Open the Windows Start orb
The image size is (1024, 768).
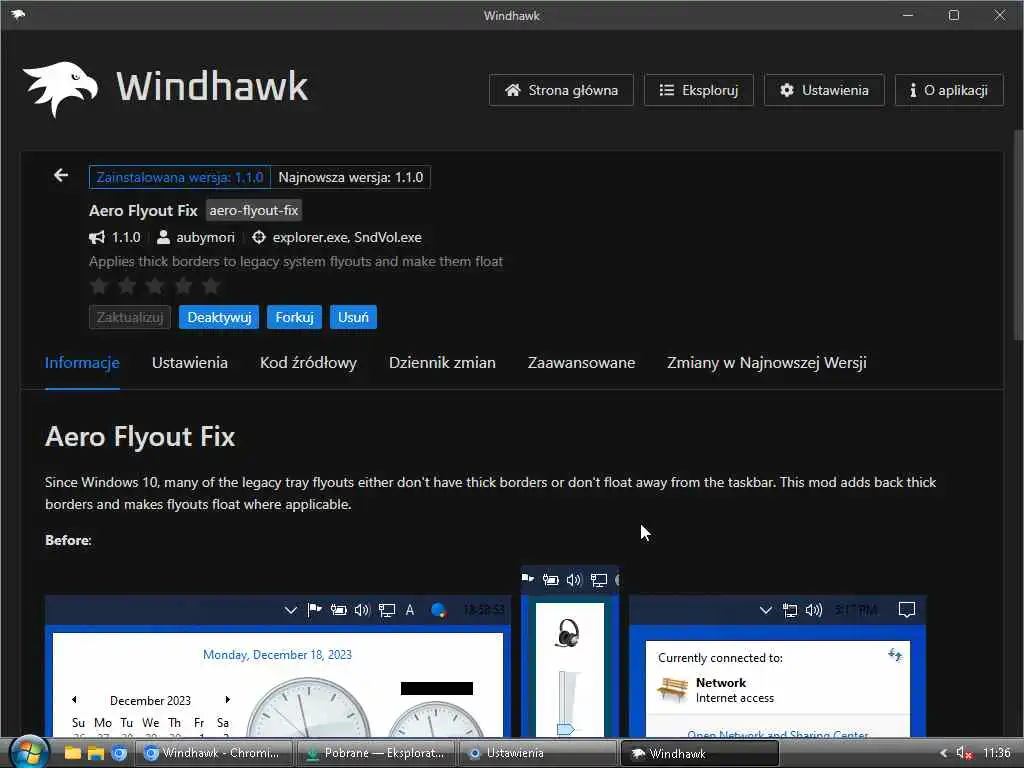tap(28, 752)
